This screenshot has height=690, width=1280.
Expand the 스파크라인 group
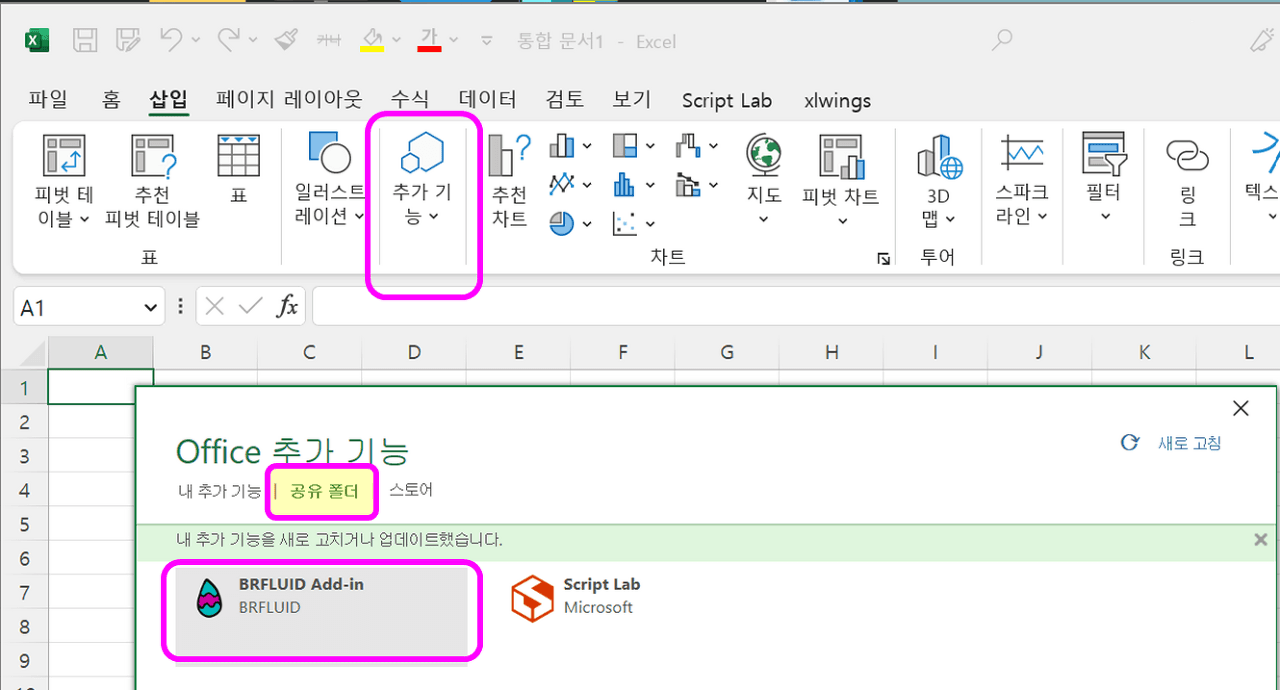[1021, 181]
